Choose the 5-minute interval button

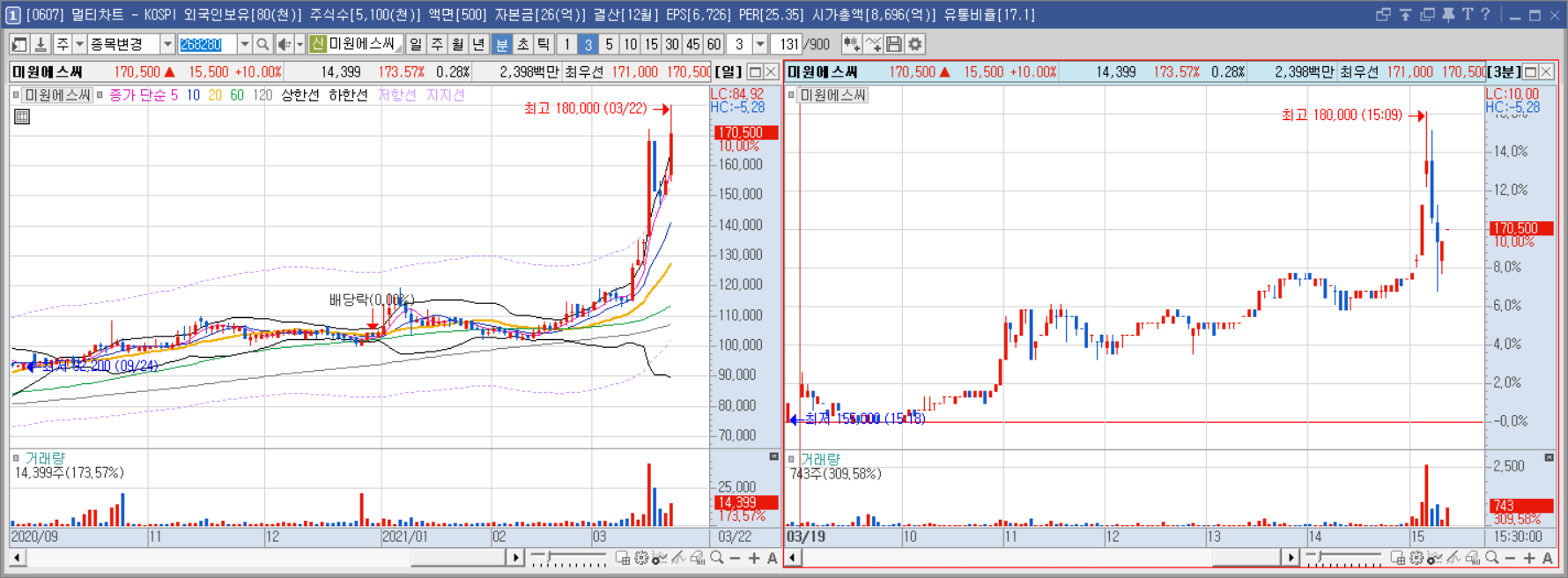(609, 44)
